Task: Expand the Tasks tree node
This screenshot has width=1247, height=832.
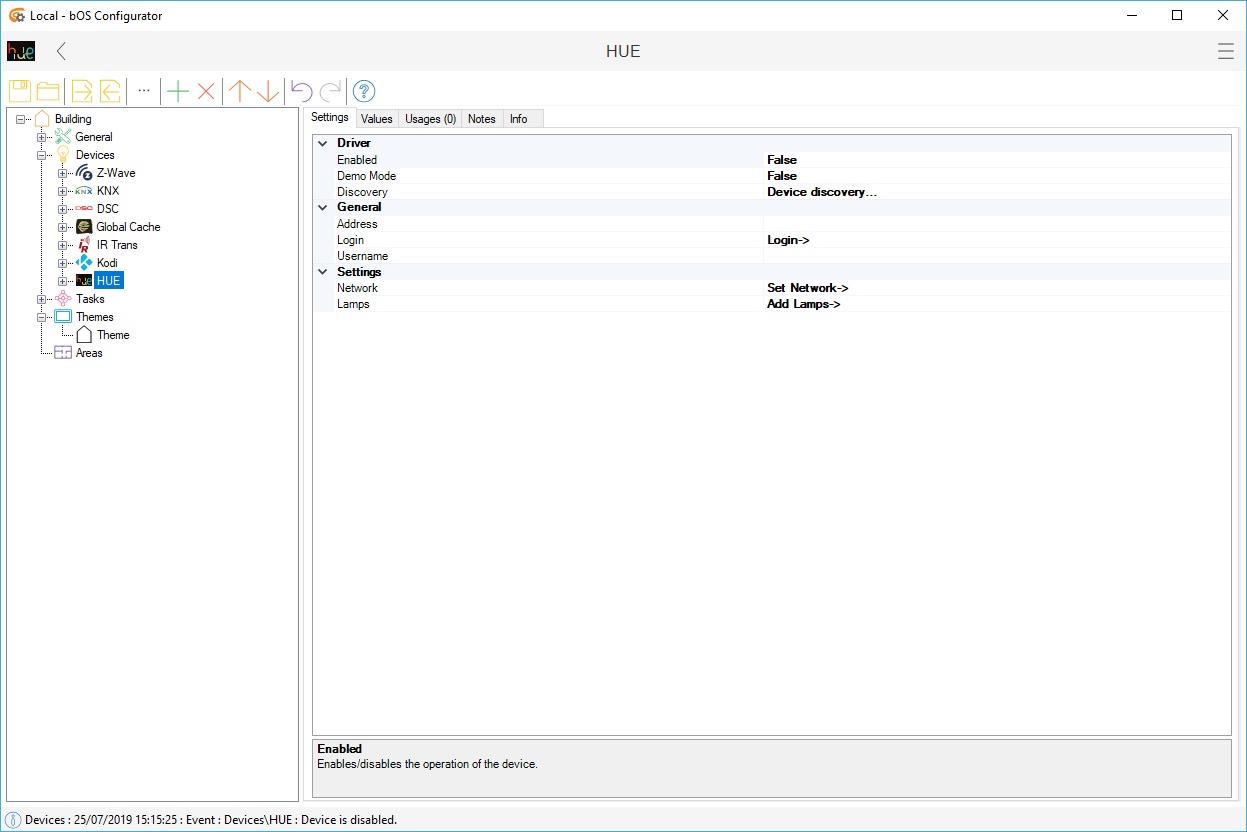Action: coord(42,300)
